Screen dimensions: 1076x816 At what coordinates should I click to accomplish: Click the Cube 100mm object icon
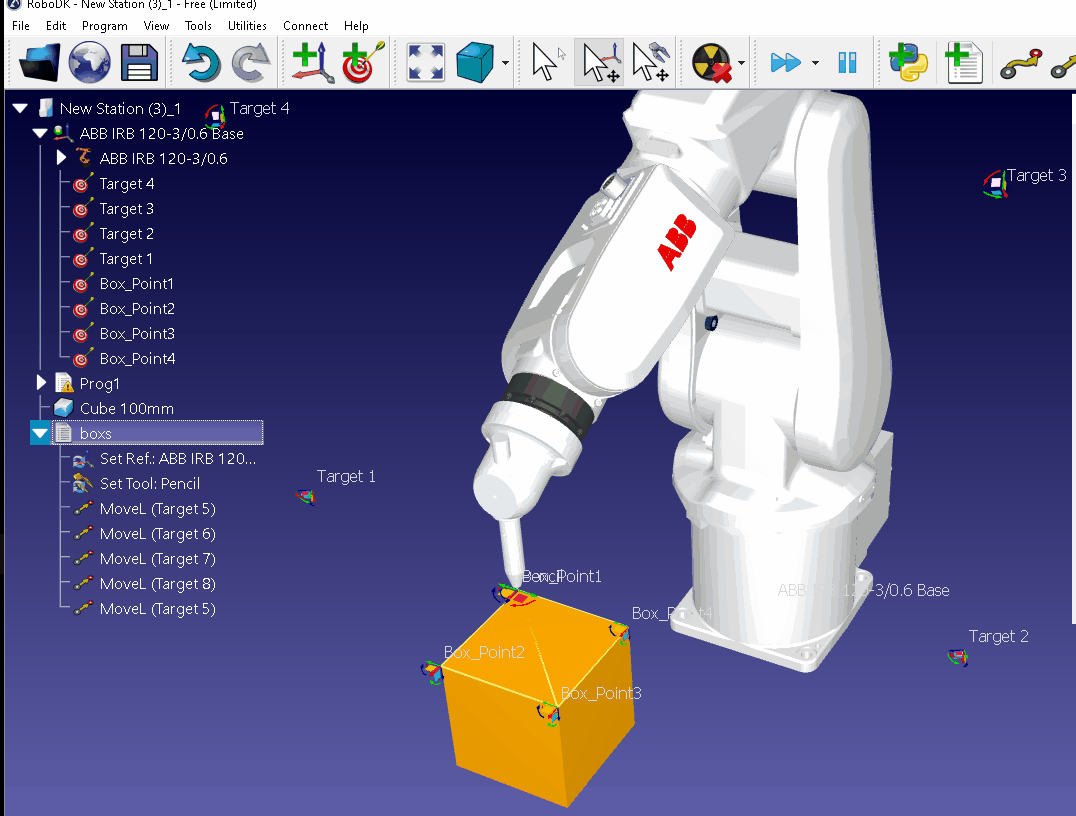[63, 408]
